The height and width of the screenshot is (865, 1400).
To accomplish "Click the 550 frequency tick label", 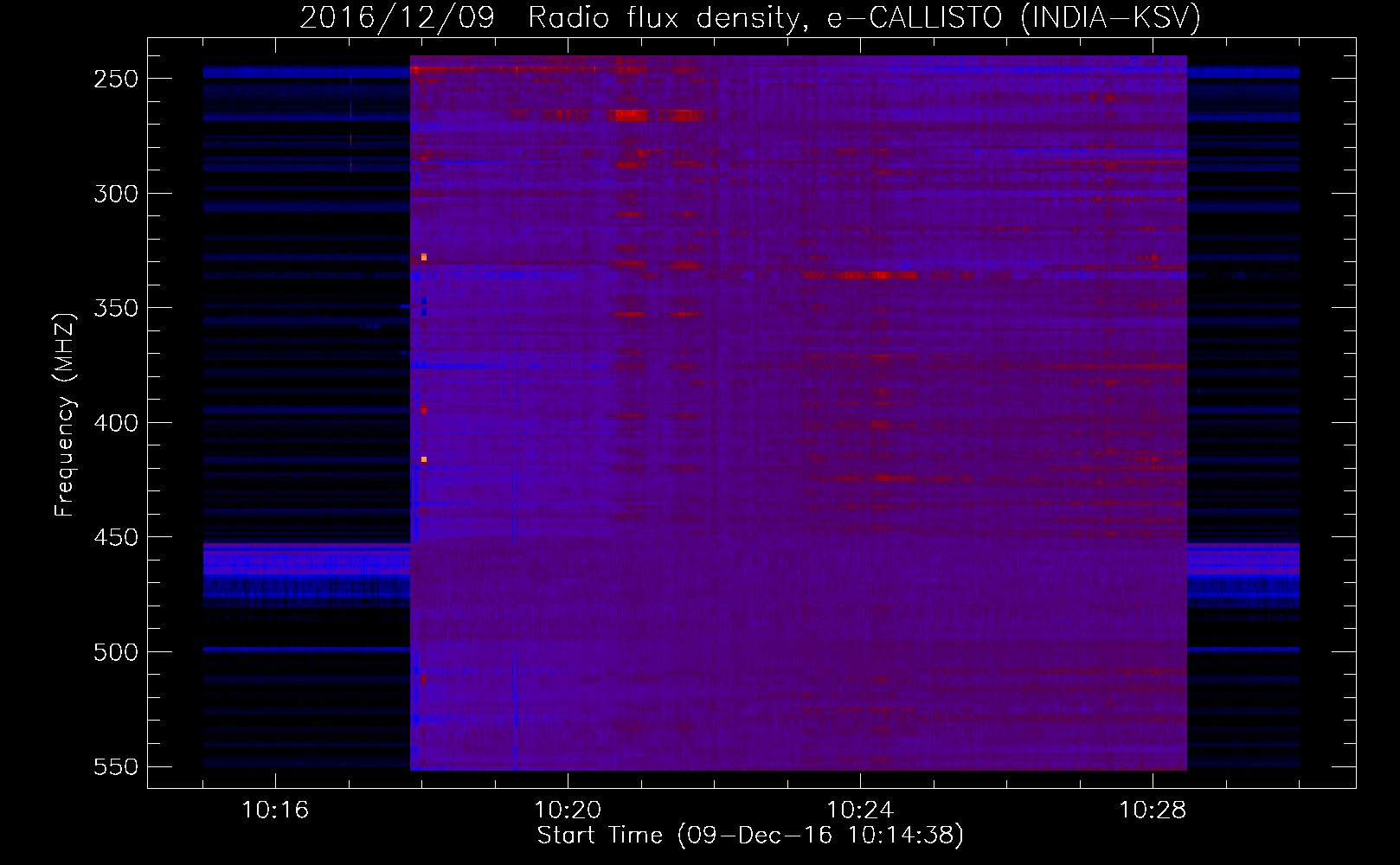I will pyautogui.click(x=116, y=766).
